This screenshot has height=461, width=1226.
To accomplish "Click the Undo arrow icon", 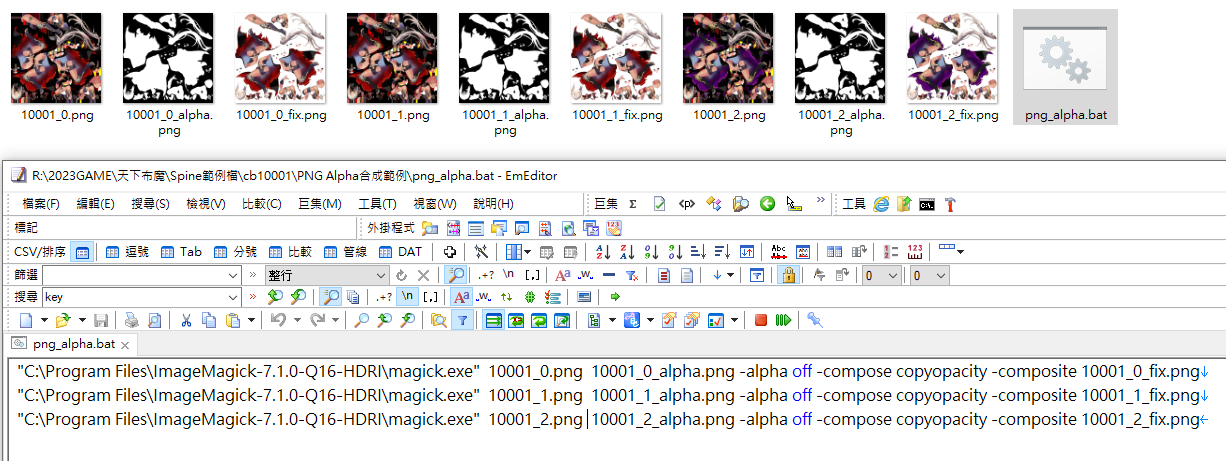I will (278, 320).
